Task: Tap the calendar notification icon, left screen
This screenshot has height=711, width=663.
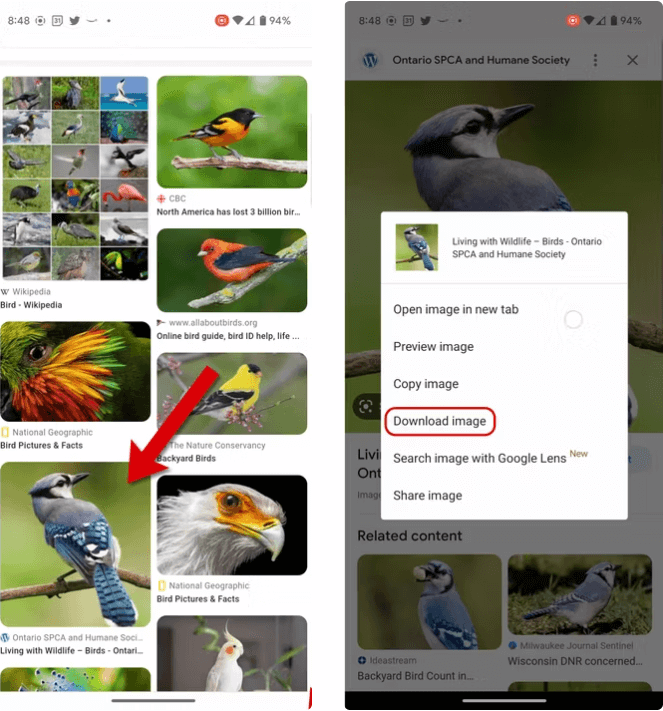Action: [x=57, y=20]
